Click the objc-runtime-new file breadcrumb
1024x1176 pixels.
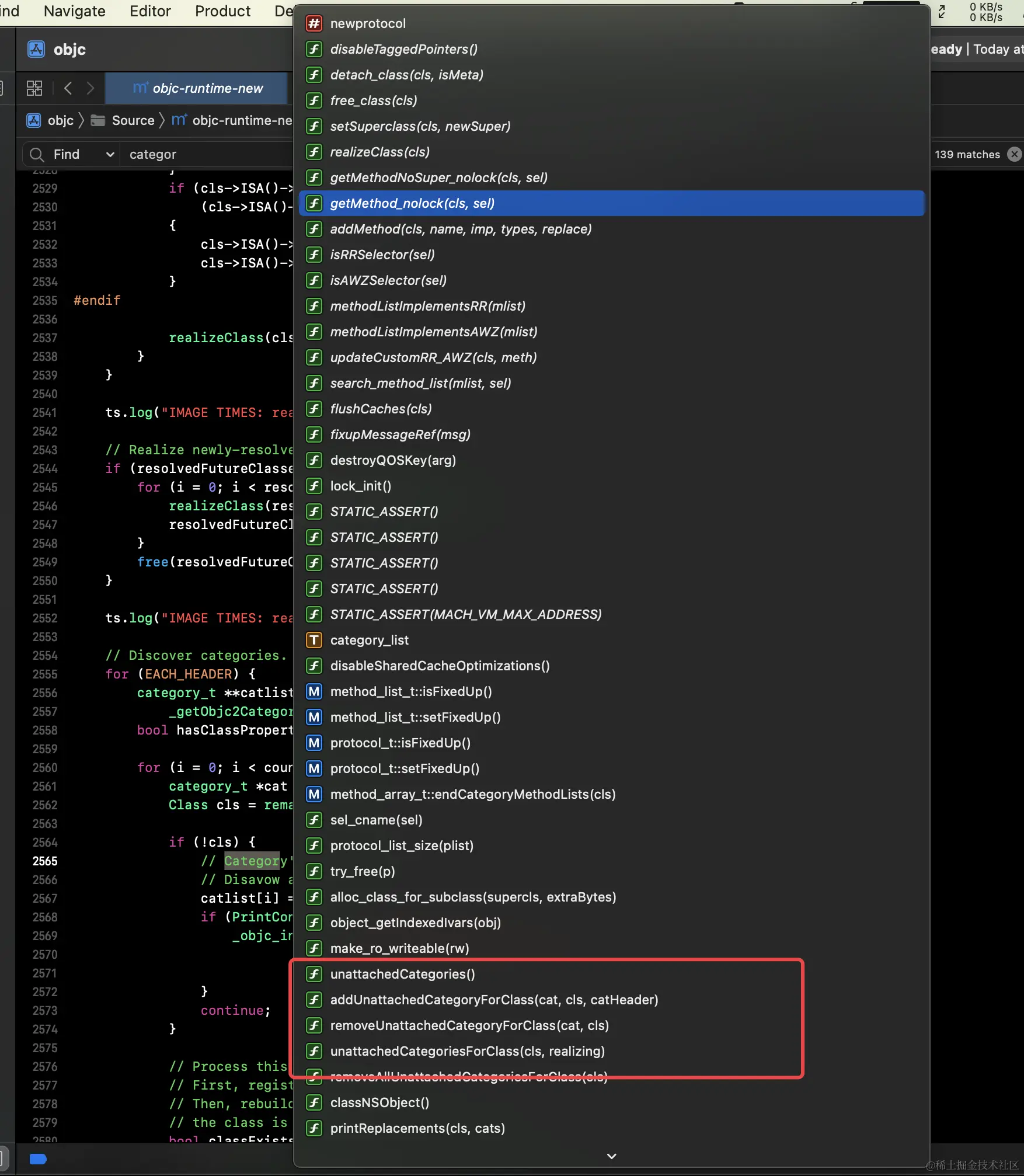pyautogui.click(x=232, y=120)
